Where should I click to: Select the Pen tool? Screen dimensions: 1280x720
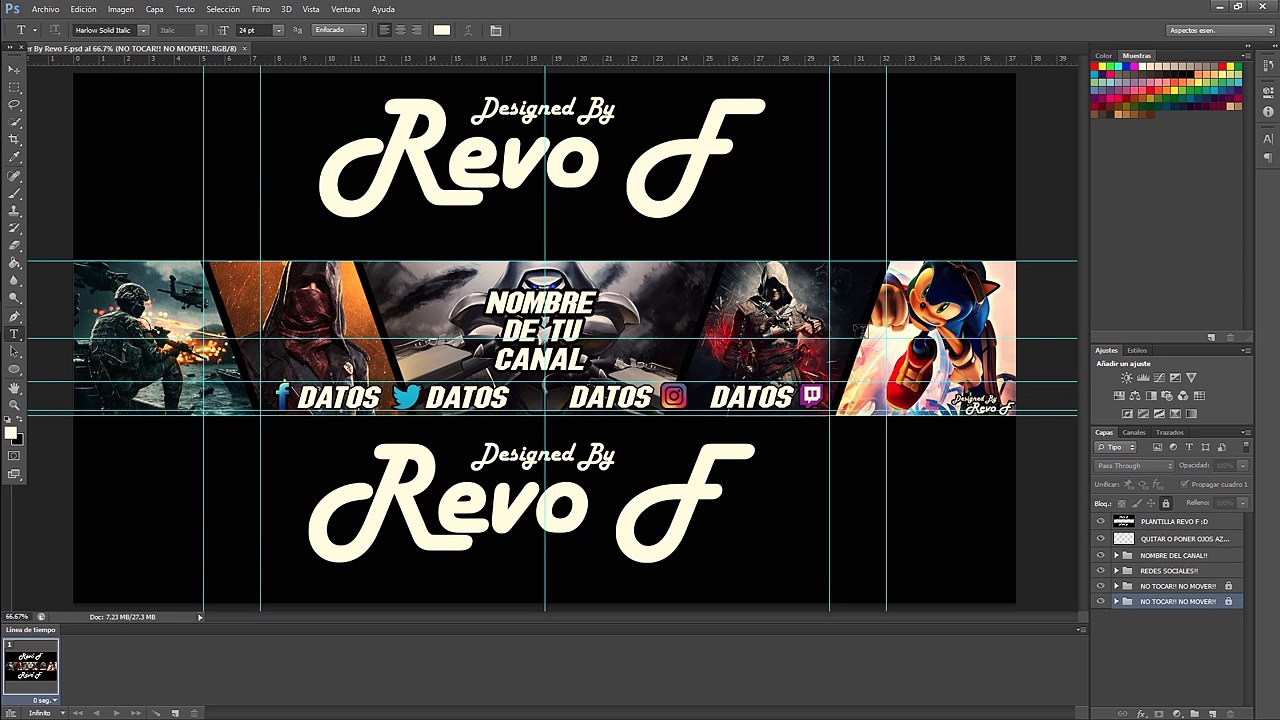point(14,317)
